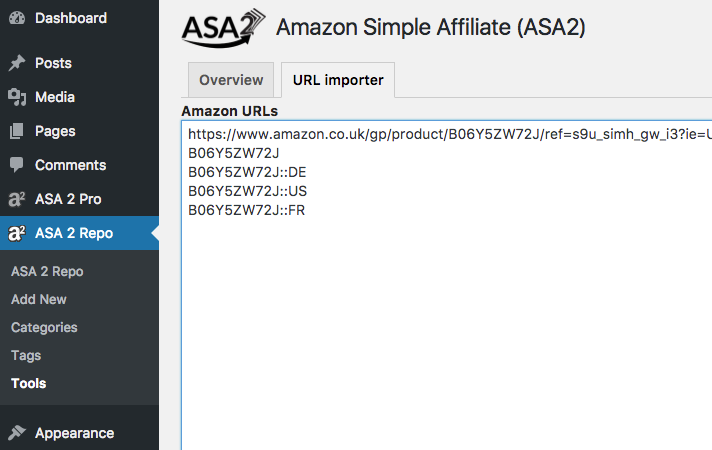
Task: Click the ASA 2 Repo sidebar icon
Action: coord(17,233)
